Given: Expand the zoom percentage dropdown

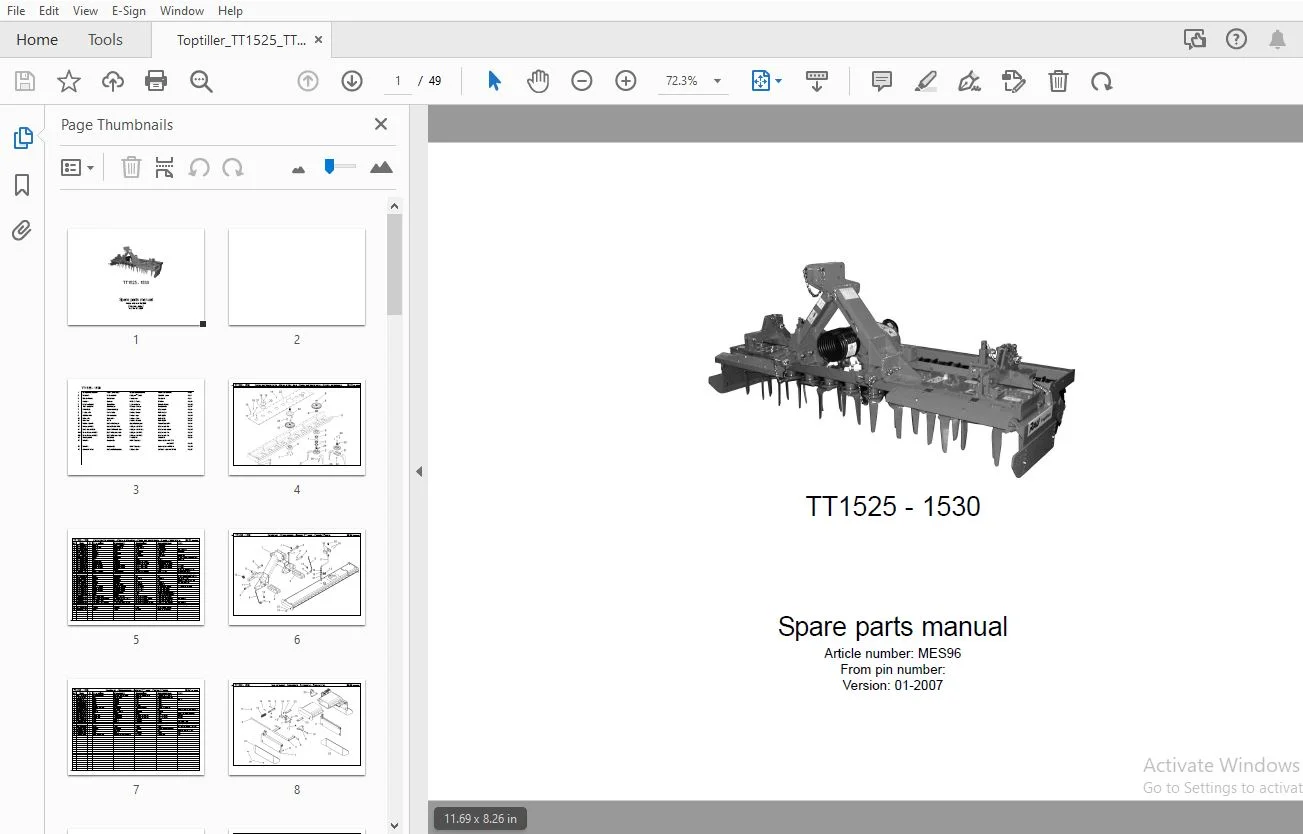Looking at the screenshot, I should (x=717, y=81).
